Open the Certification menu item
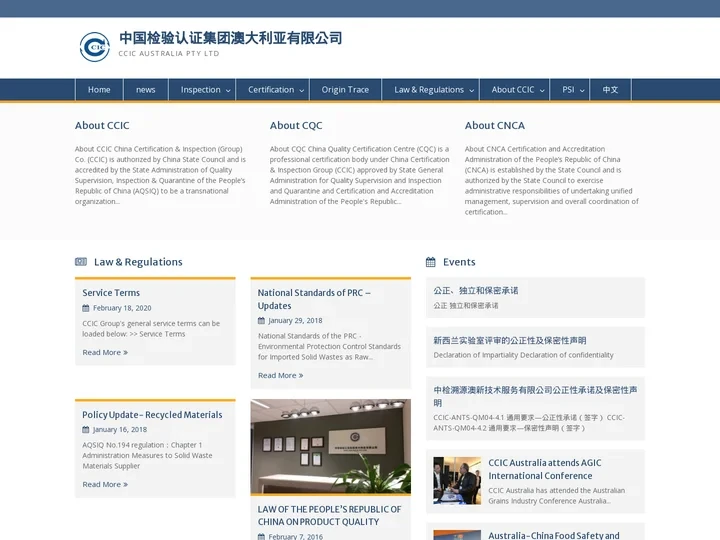 click(271, 90)
